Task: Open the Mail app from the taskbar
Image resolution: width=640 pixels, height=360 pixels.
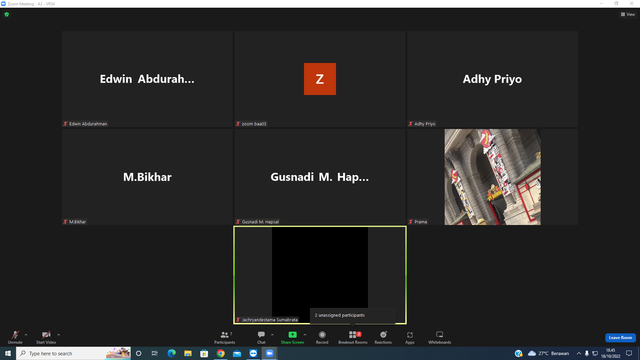Action: click(x=237, y=353)
